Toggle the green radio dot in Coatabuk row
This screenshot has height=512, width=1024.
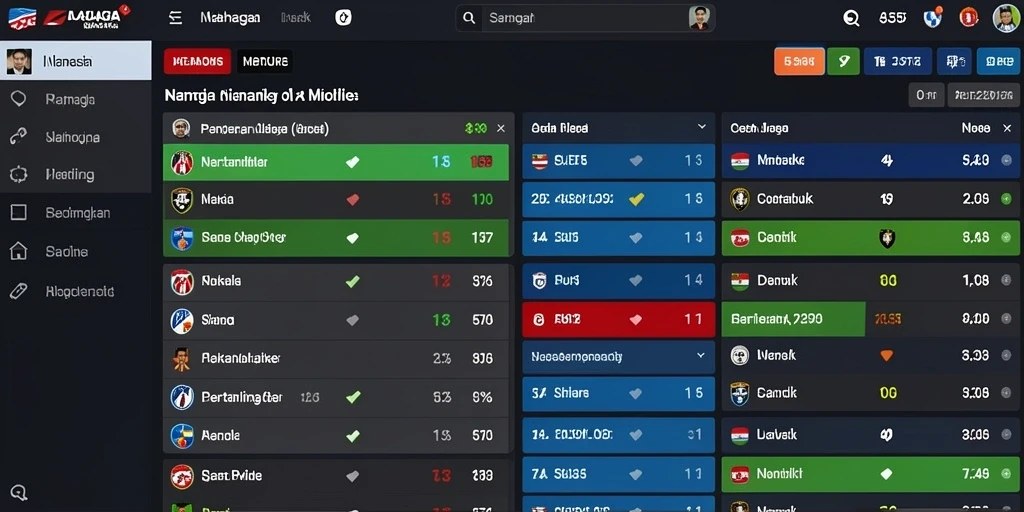1006,199
